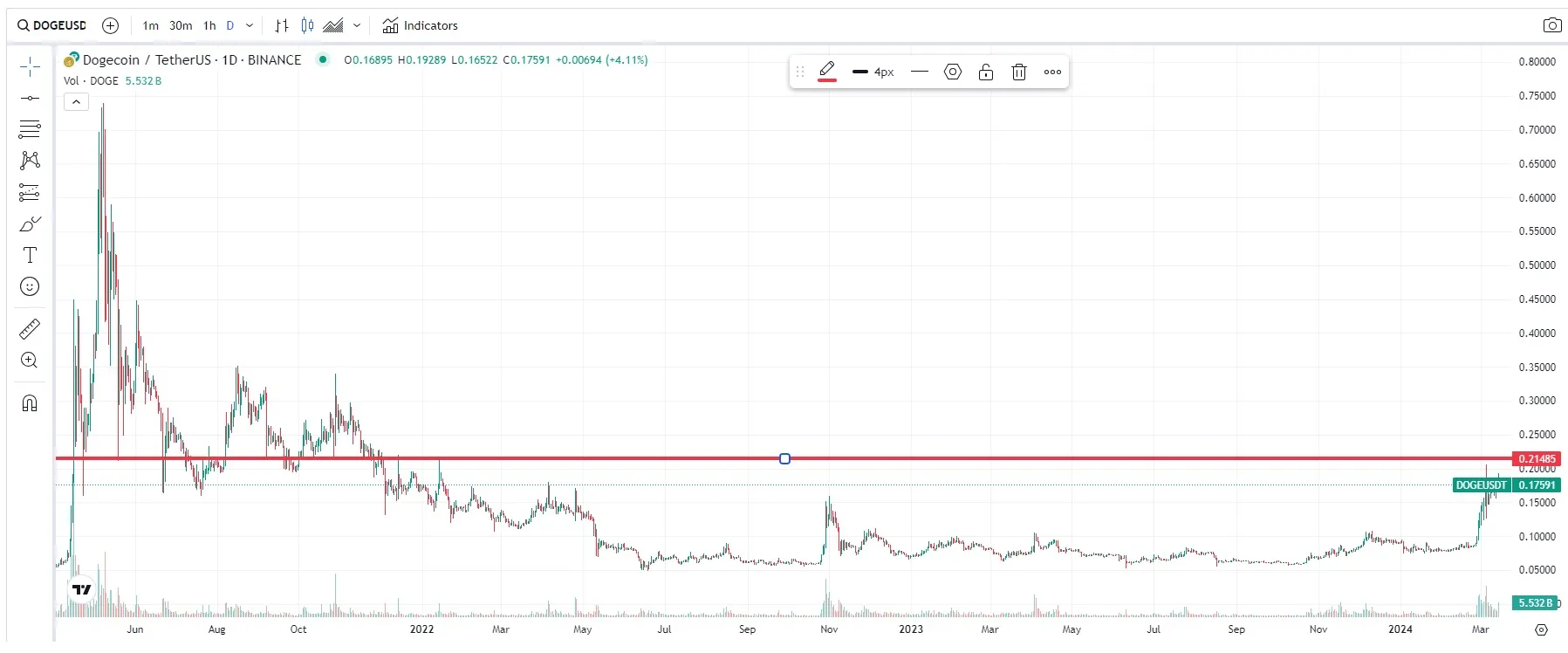Click the 2023 label on time axis
The width and height of the screenshot is (1568, 653).
pyautogui.click(x=911, y=629)
